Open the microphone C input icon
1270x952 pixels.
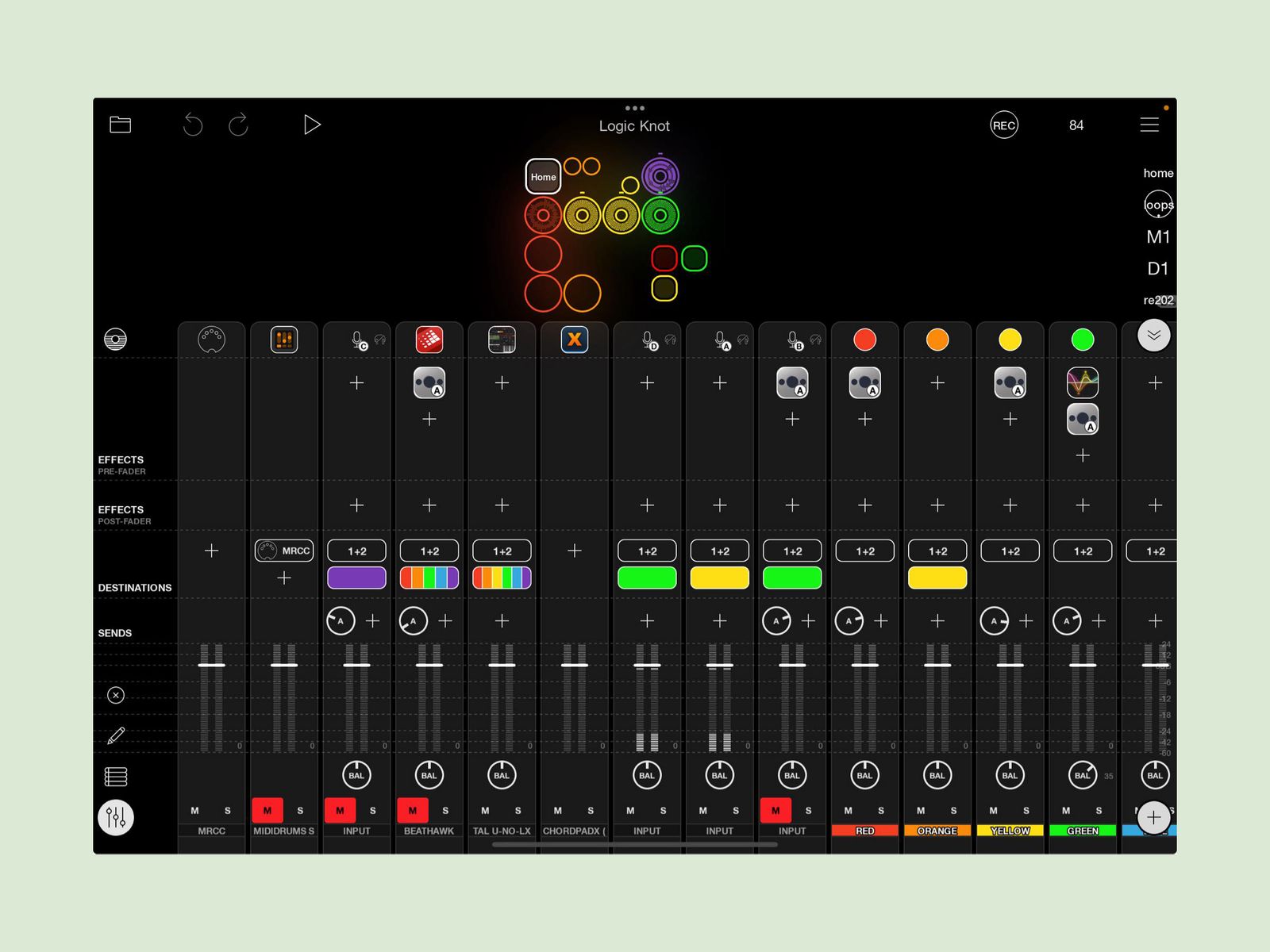click(x=358, y=340)
